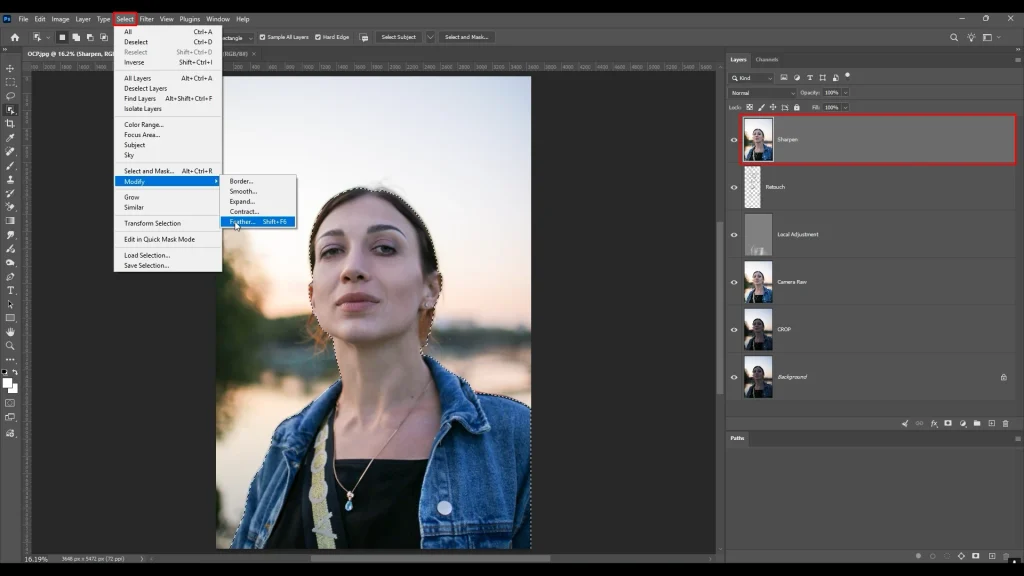Add a layer mask in Layers panel
The width and height of the screenshot is (1024, 576).
pos(948,424)
